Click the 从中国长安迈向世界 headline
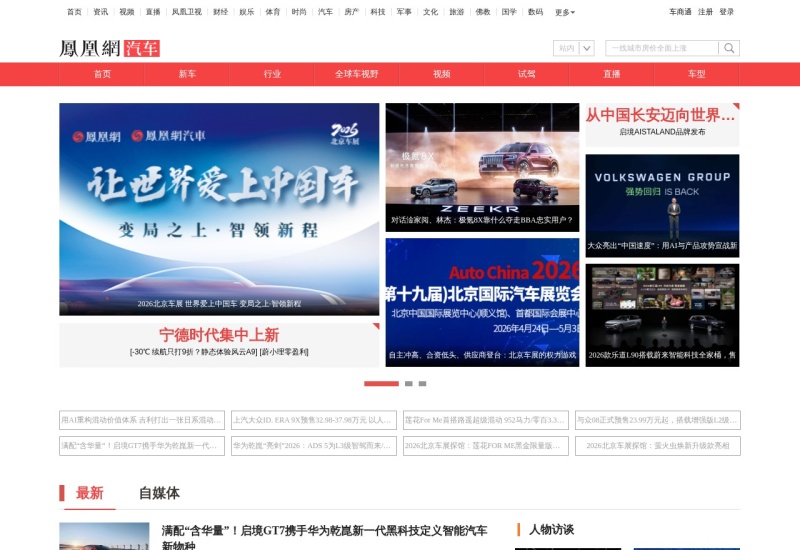The image size is (800, 550). pyautogui.click(x=660, y=115)
